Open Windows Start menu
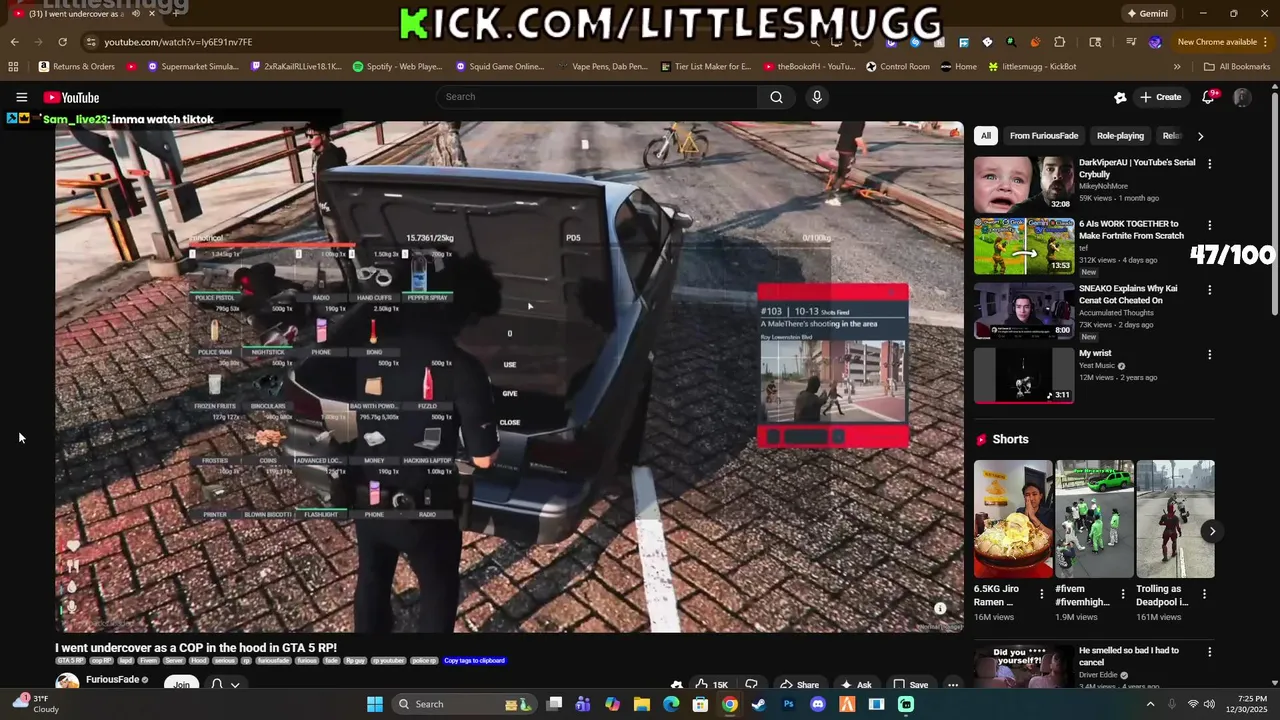 click(x=375, y=704)
